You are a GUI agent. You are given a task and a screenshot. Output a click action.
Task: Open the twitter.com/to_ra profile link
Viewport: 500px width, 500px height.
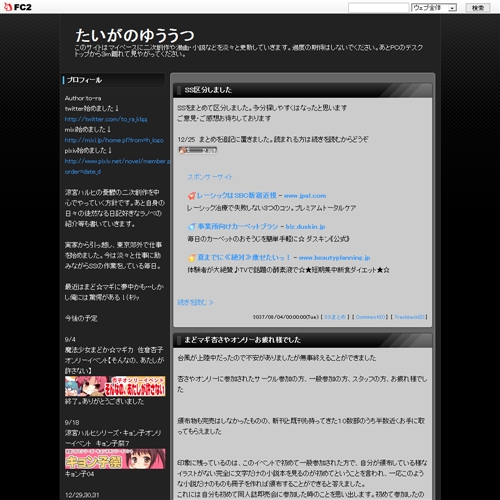[106, 119]
